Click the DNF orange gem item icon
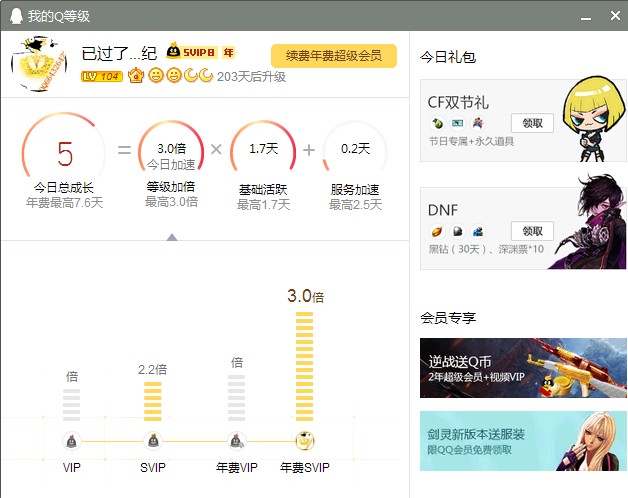The height and width of the screenshot is (498, 628). [437, 231]
